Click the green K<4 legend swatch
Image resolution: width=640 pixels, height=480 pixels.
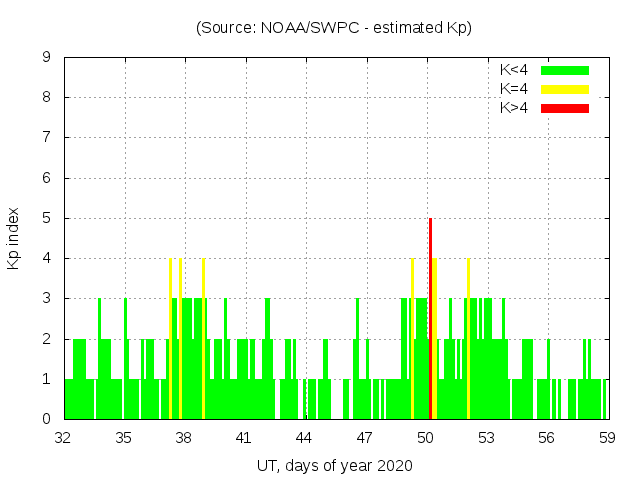click(x=565, y=70)
